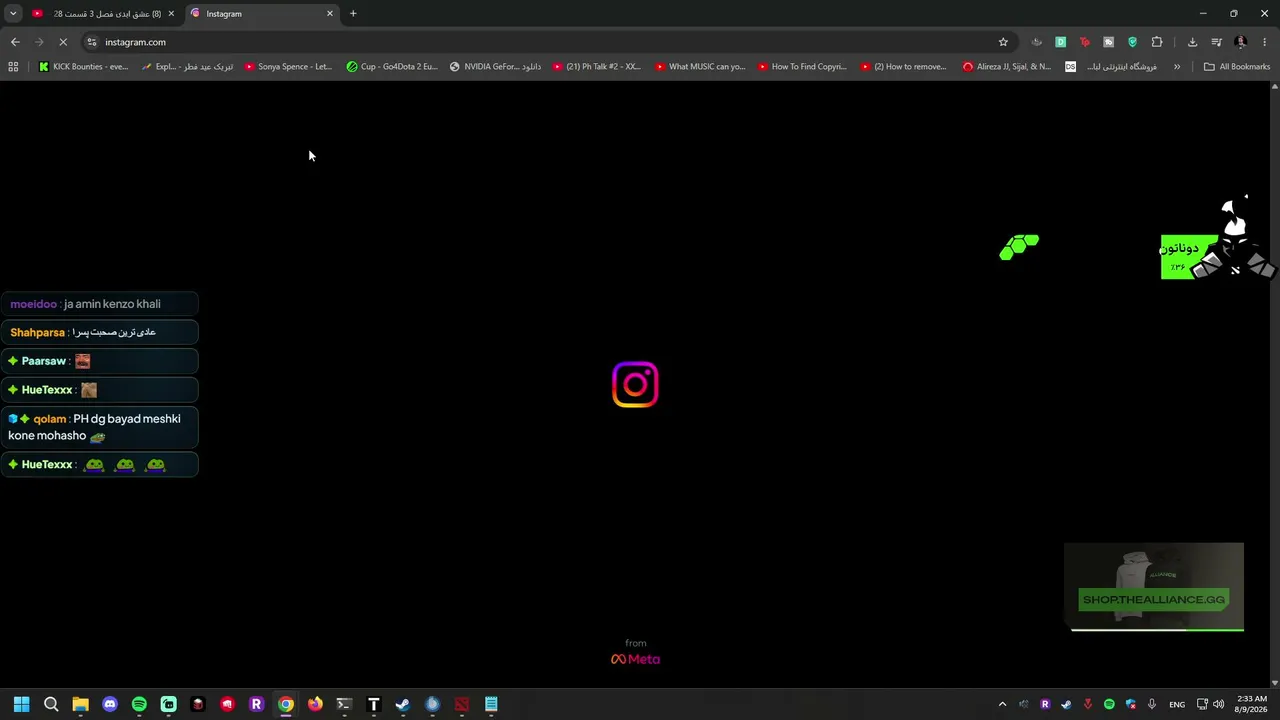
Task: Open the Spotify system tray icon
Action: coord(1109,704)
